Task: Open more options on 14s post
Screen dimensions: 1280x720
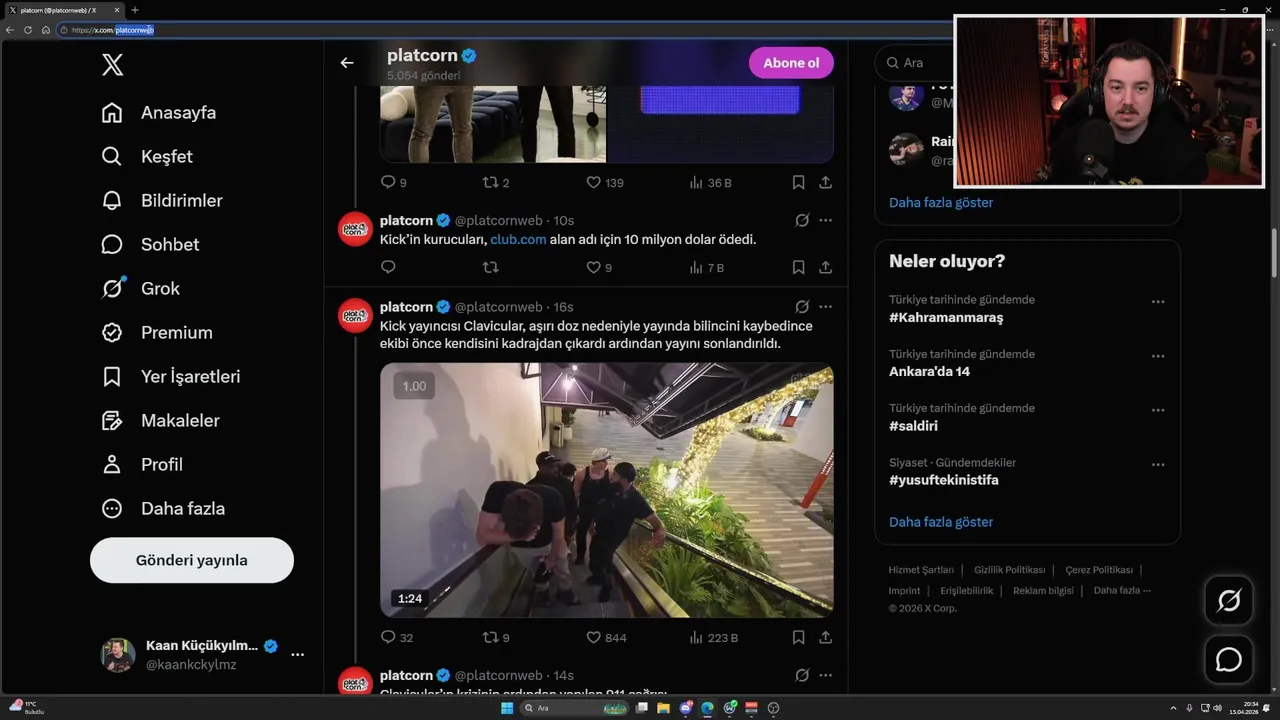Action: (x=825, y=675)
